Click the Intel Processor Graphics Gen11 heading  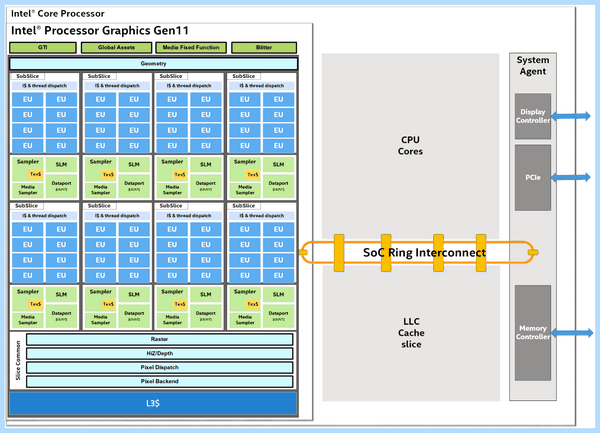(x=99, y=31)
